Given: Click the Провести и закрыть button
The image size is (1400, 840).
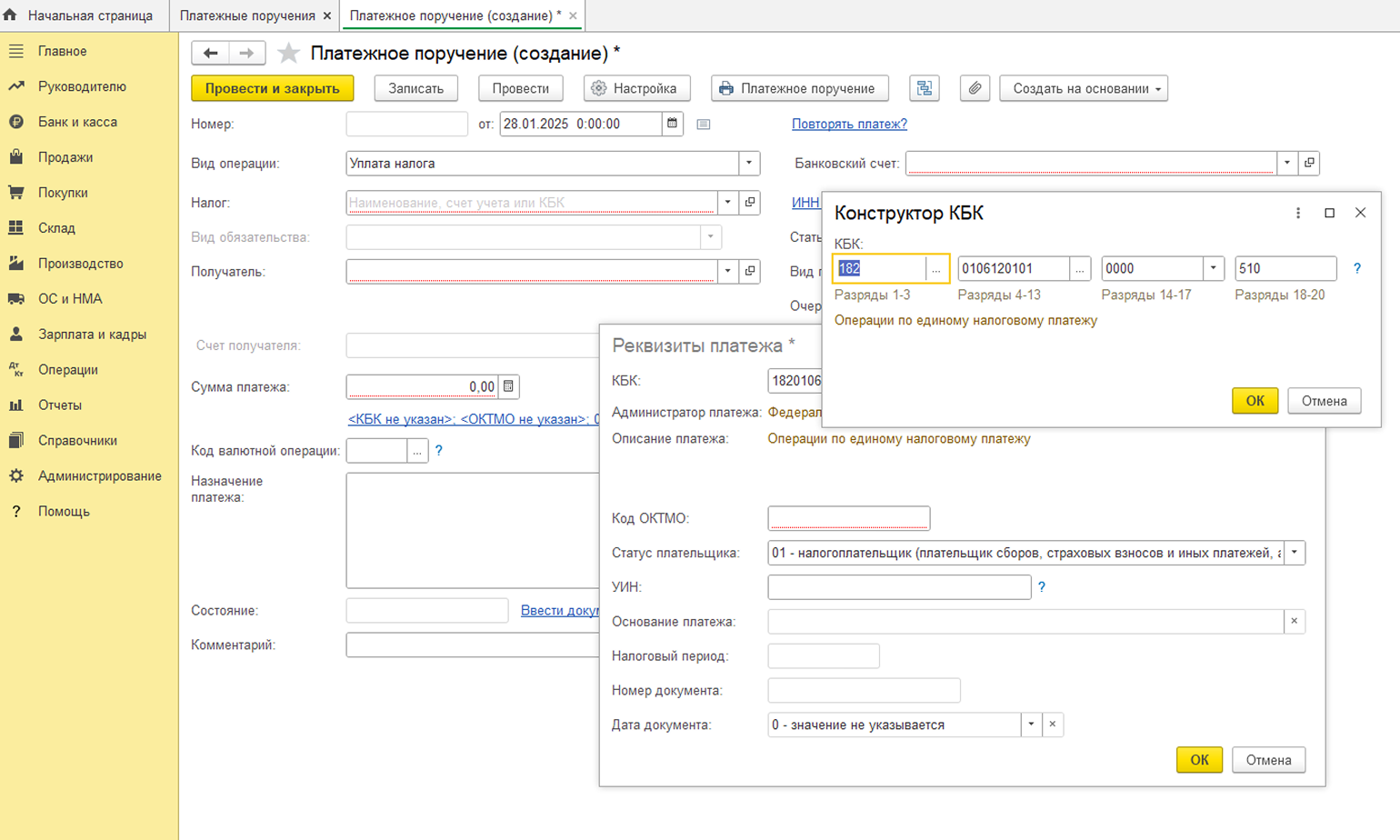Looking at the screenshot, I should (x=272, y=88).
